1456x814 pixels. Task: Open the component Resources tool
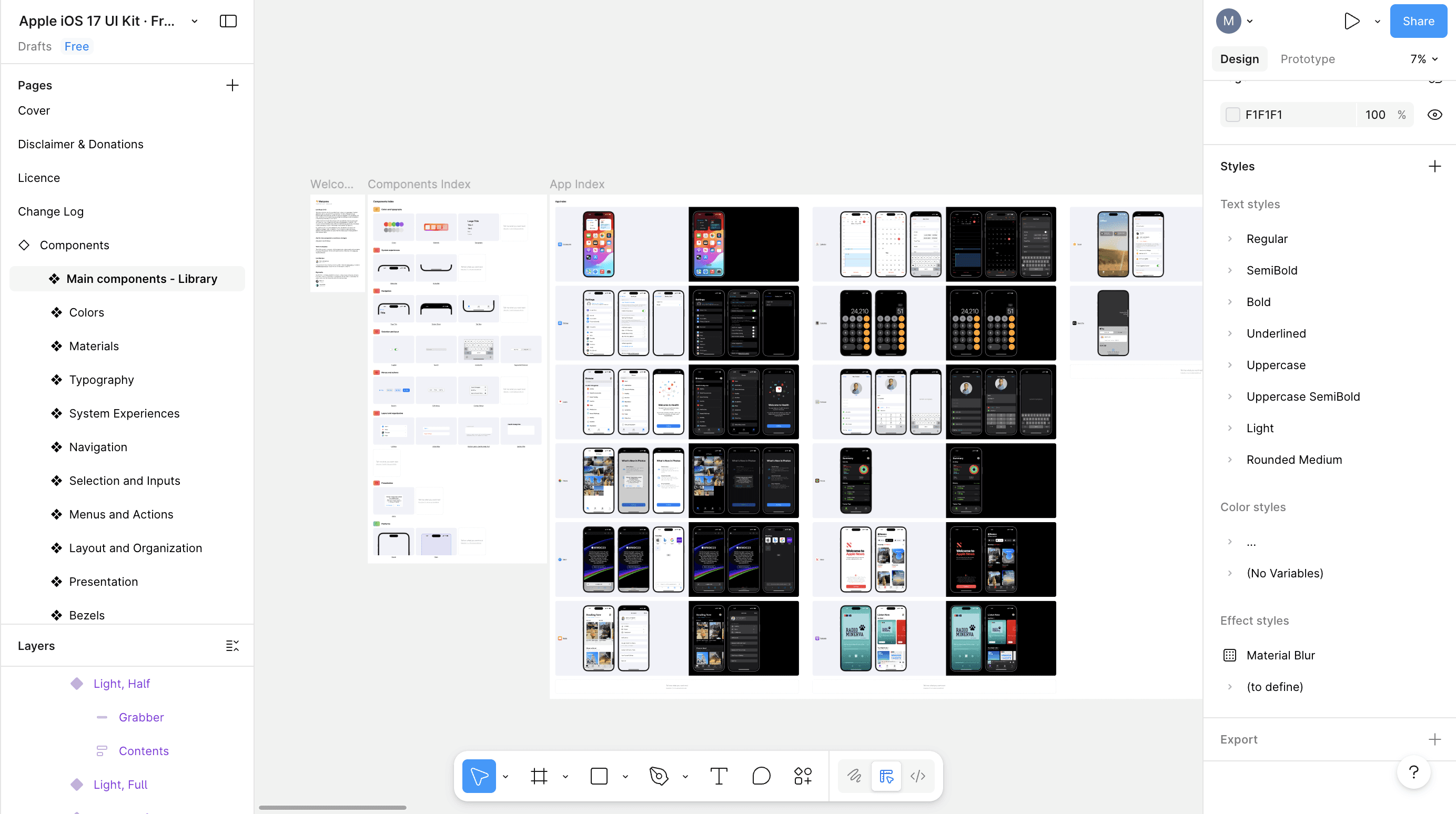tap(803, 776)
